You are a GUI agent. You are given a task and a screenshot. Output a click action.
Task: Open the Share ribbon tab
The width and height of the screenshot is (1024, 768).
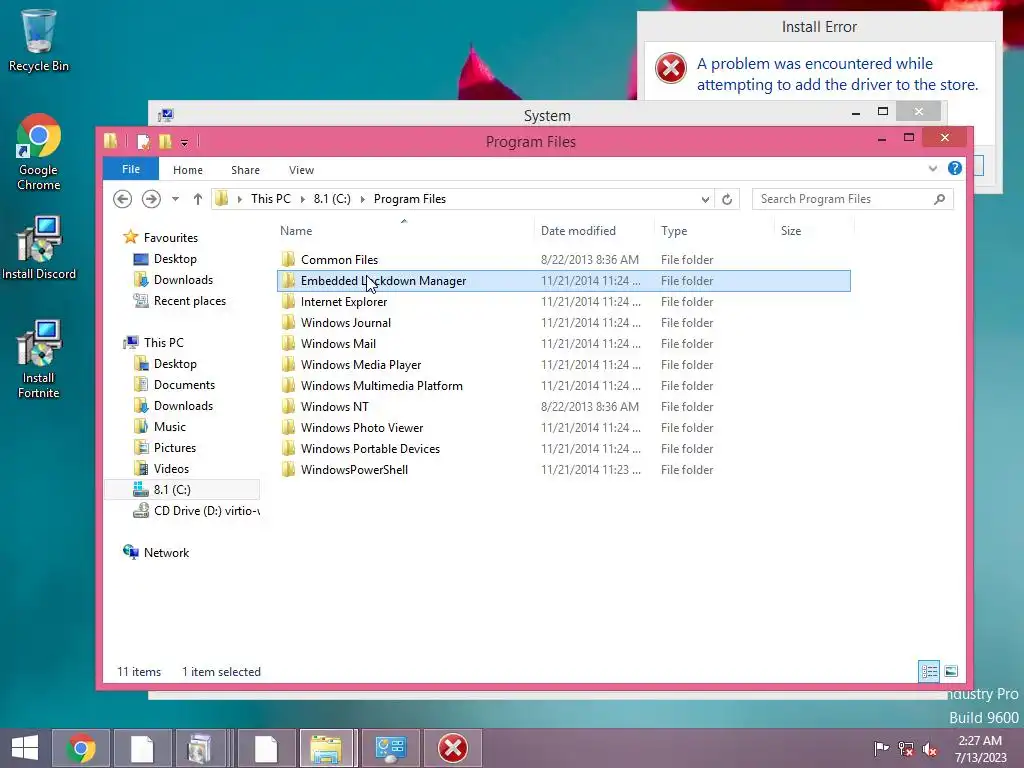[246, 170]
